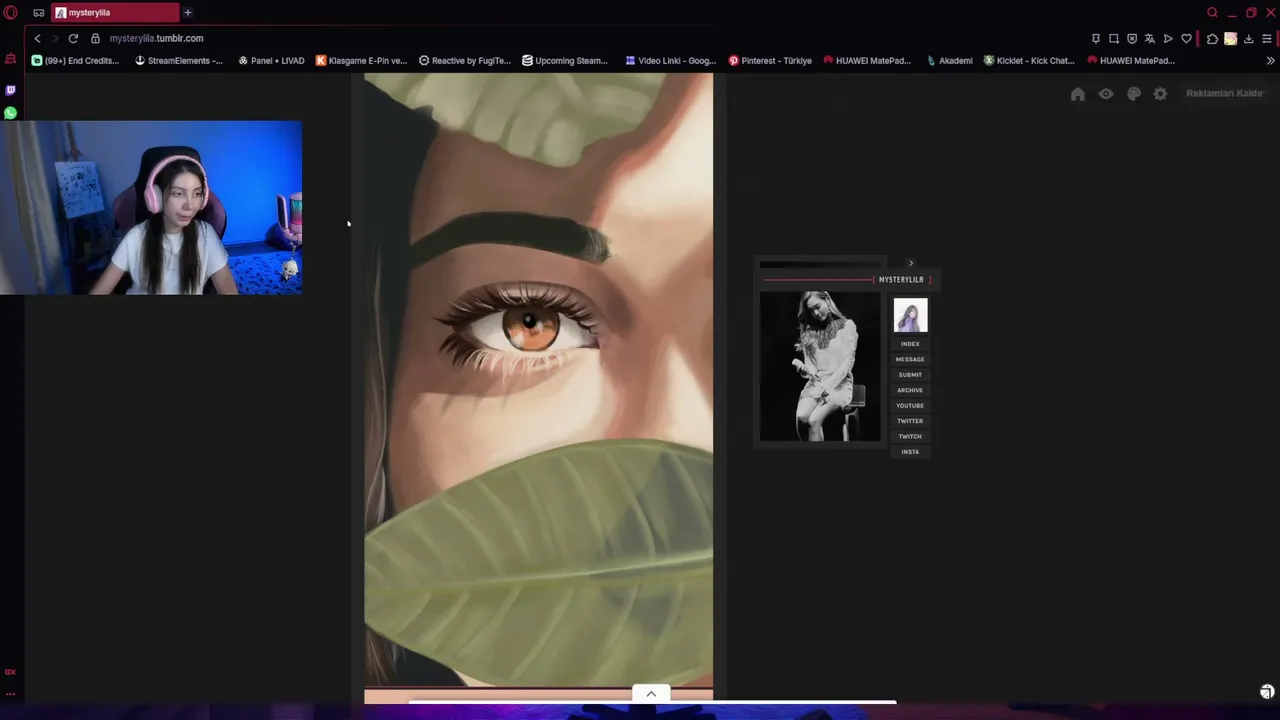Click the pin icon in address bar
The image size is (1280, 720).
click(x=1096, y=38)
